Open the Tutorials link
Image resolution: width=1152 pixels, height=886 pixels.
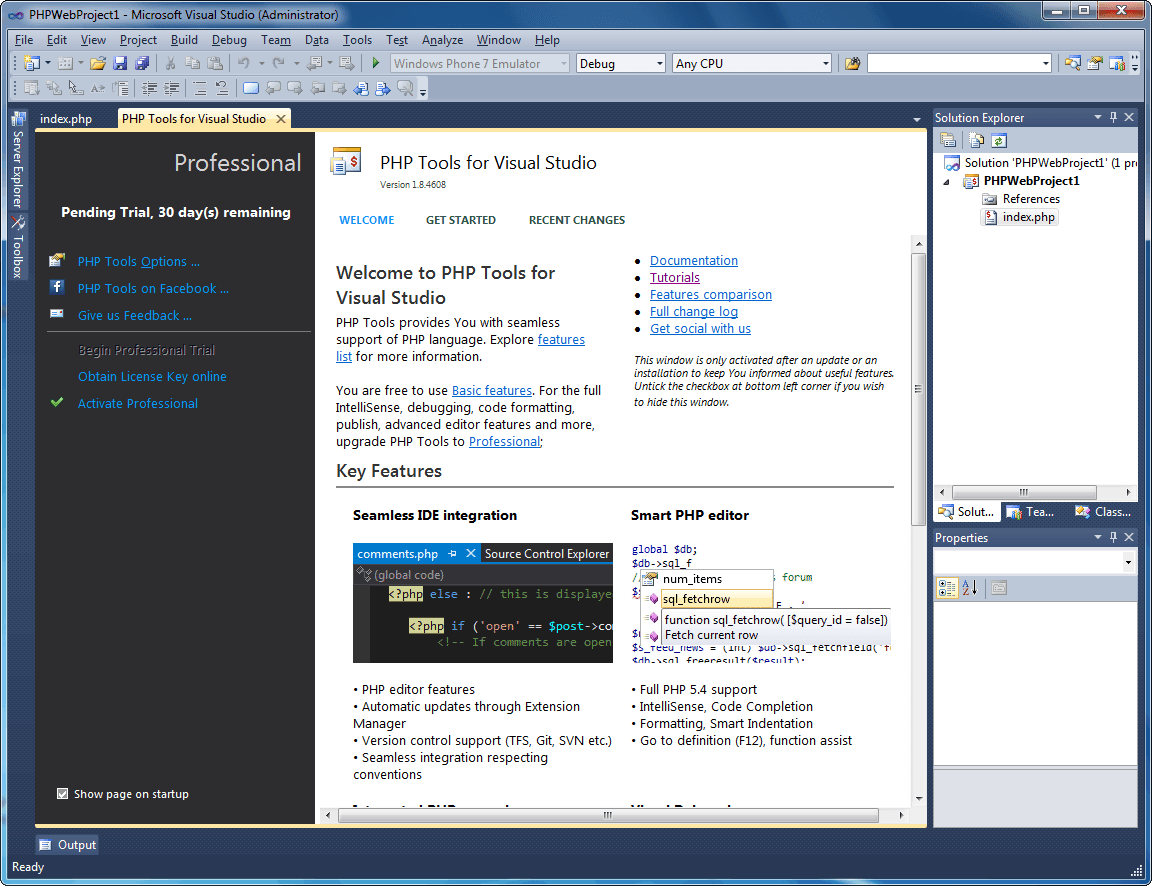(674, 277)
